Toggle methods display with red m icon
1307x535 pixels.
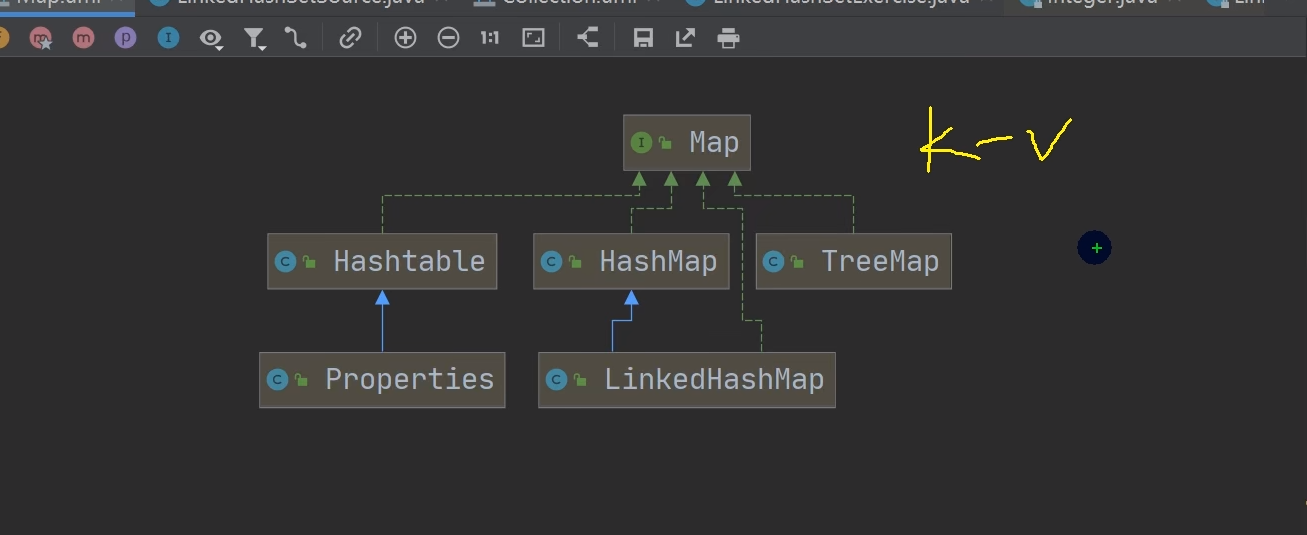click(x=83, y=39)
